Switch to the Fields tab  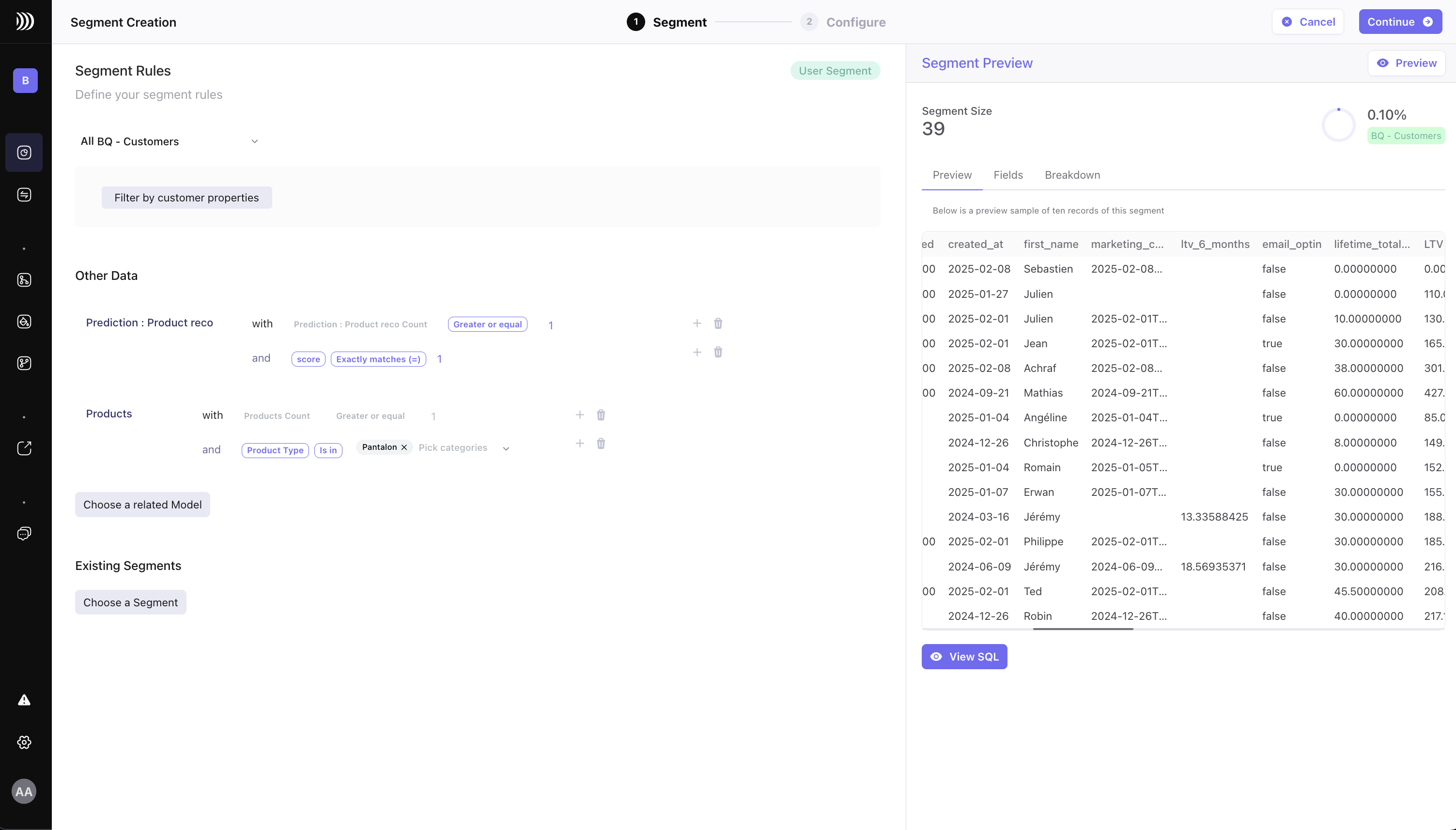[1008, 175]
